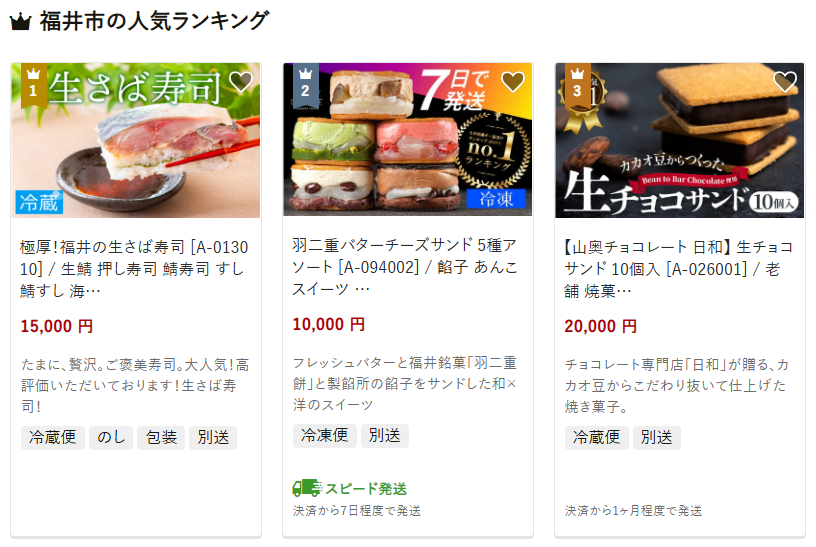
Task: Click the rank 3 crown badge
Action: pyautogui.click(x=578, y=85)
